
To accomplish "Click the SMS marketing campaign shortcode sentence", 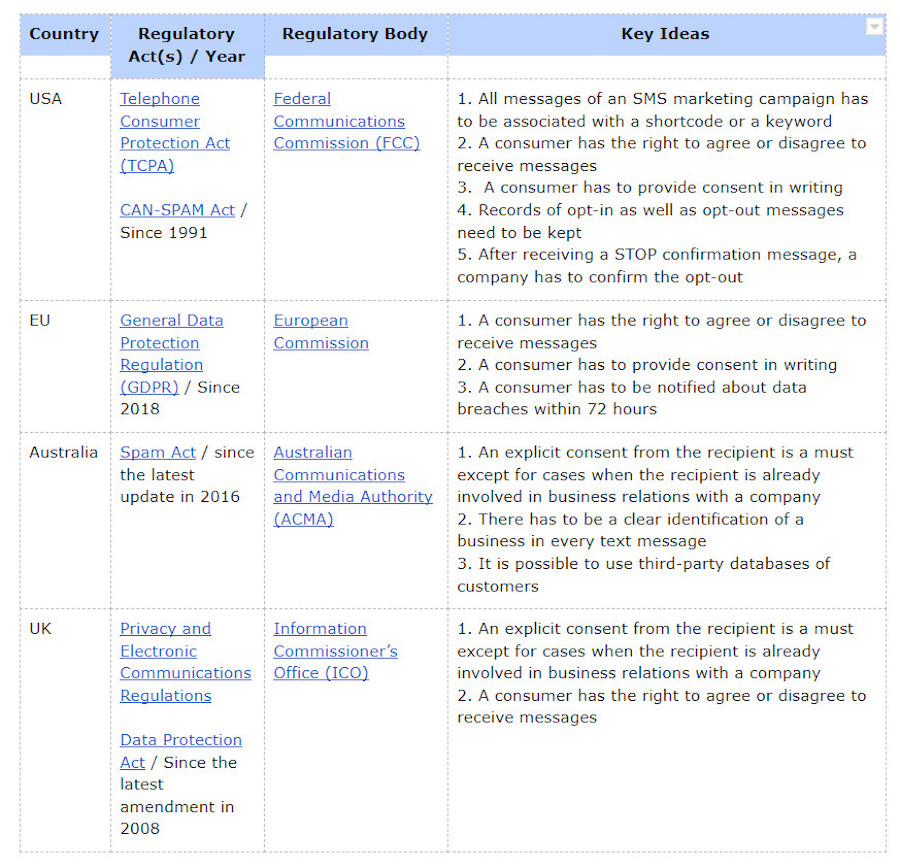I will 662,110.
